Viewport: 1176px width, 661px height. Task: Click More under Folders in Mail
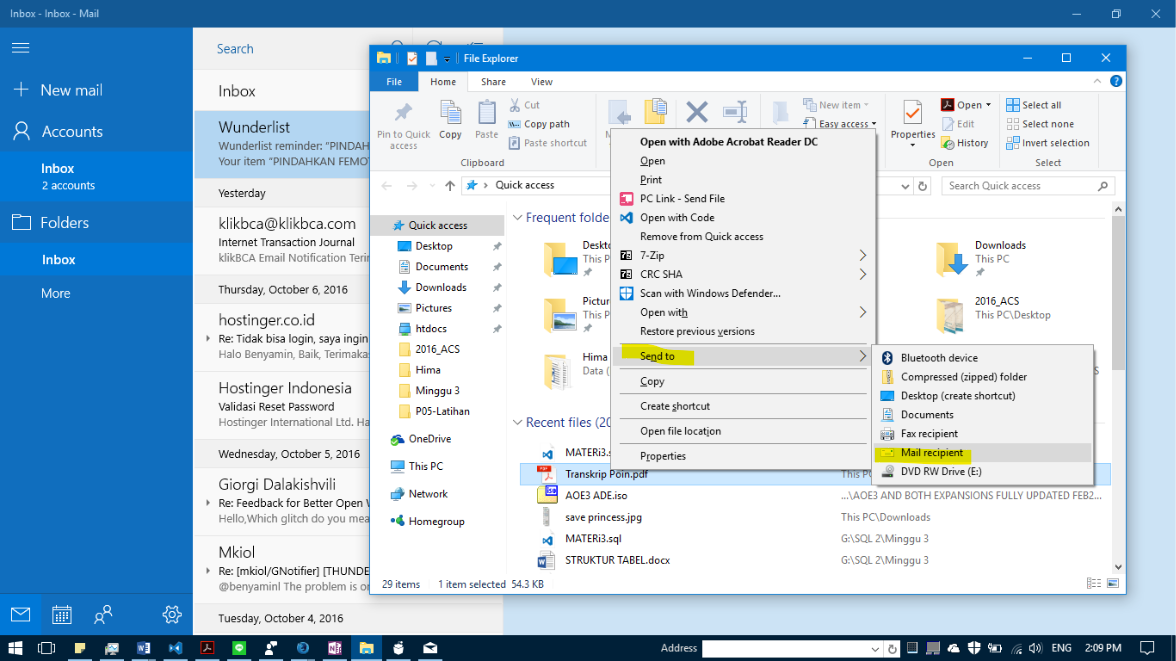(56, 293)
